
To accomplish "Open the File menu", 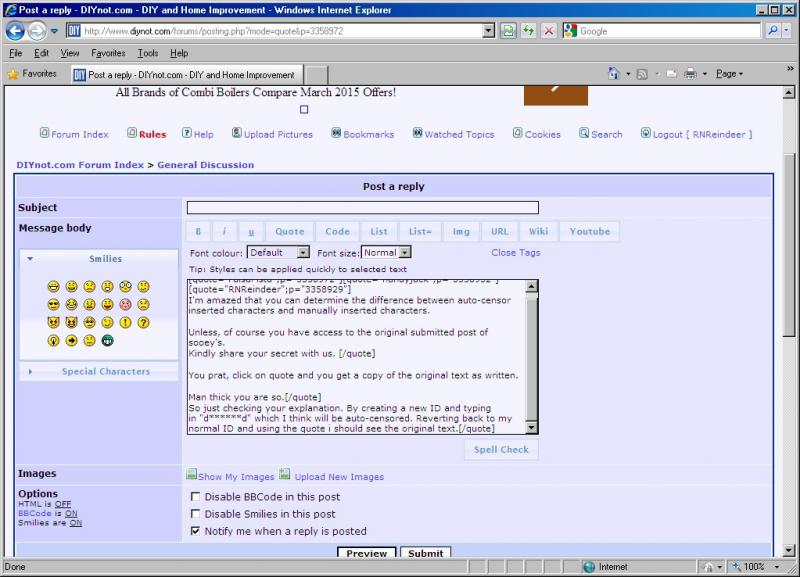I will [x=16, y=53].
